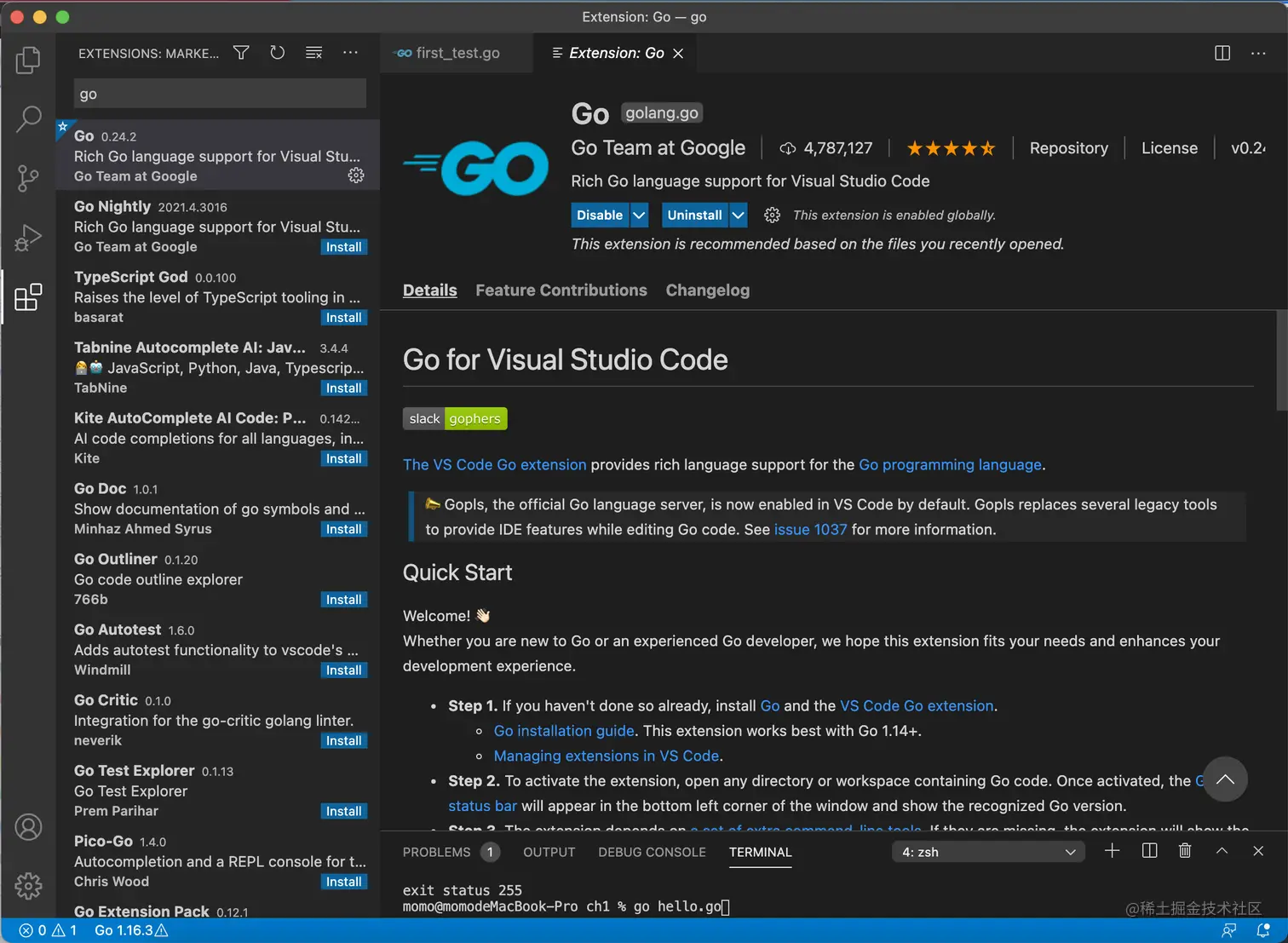This screenshot has width=1288, height=943.
Task: Kill terminal with trash icon
Action: 1185,850
